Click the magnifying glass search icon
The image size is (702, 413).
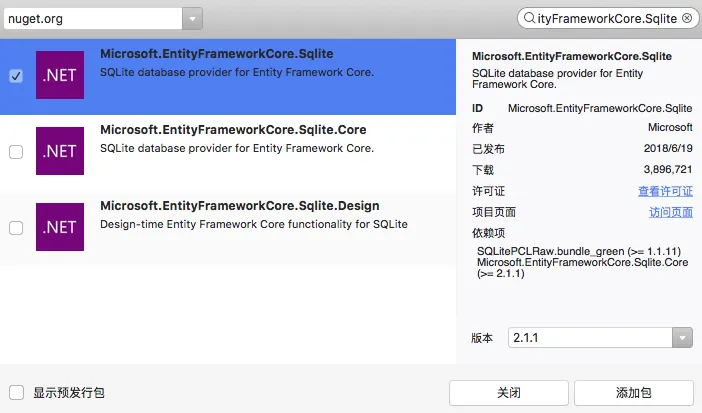(x=527, y=18)
